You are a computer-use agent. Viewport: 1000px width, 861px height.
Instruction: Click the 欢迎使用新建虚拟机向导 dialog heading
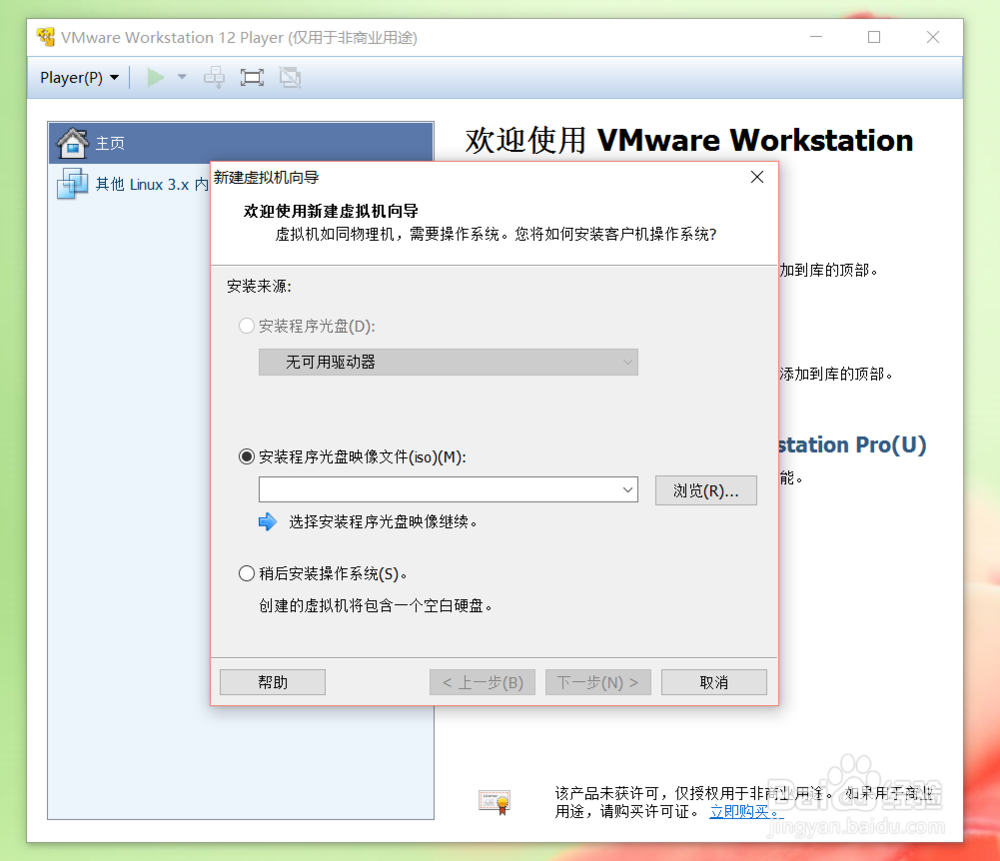331,211
